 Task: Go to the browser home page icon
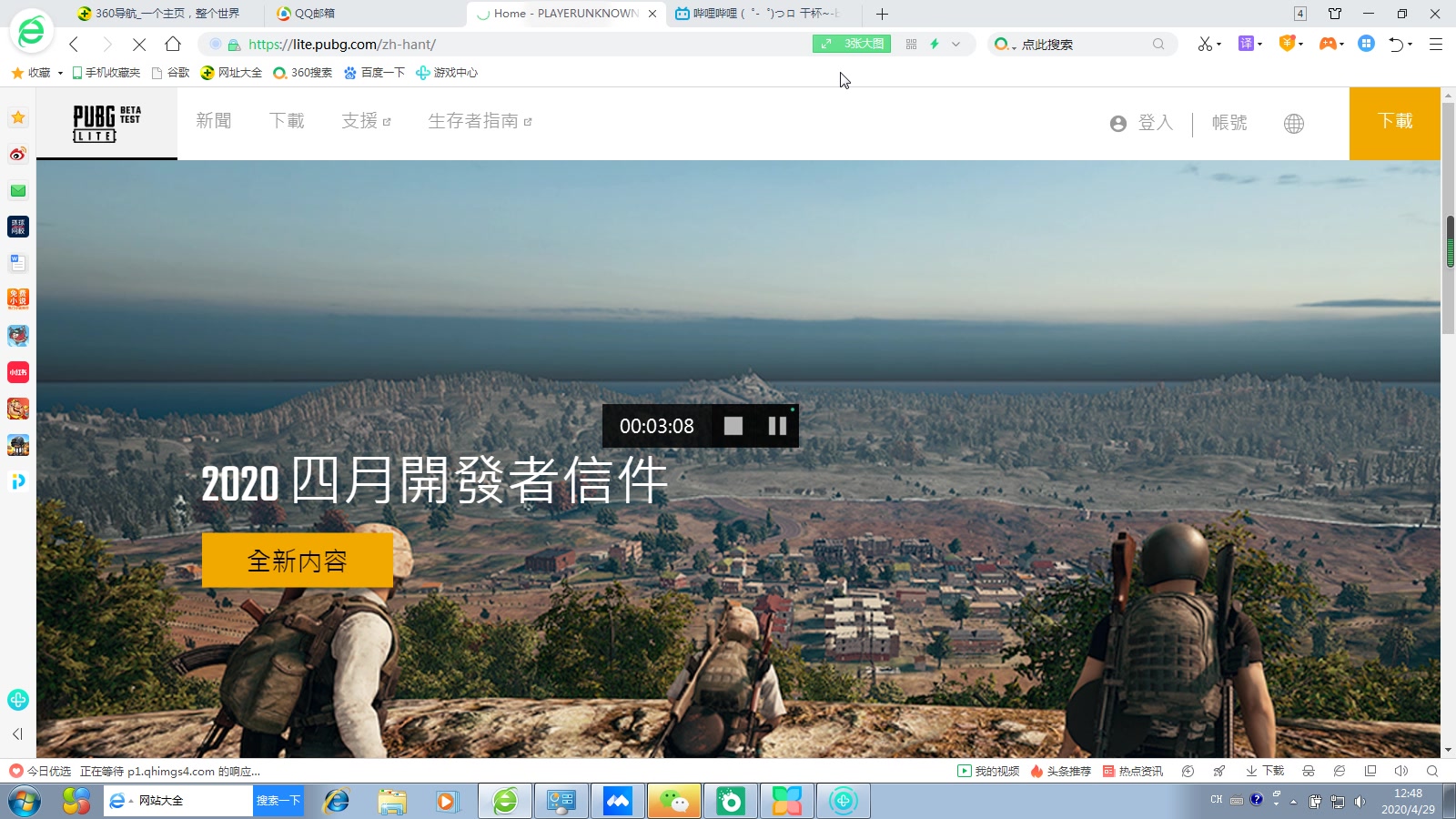click(173, 44)
